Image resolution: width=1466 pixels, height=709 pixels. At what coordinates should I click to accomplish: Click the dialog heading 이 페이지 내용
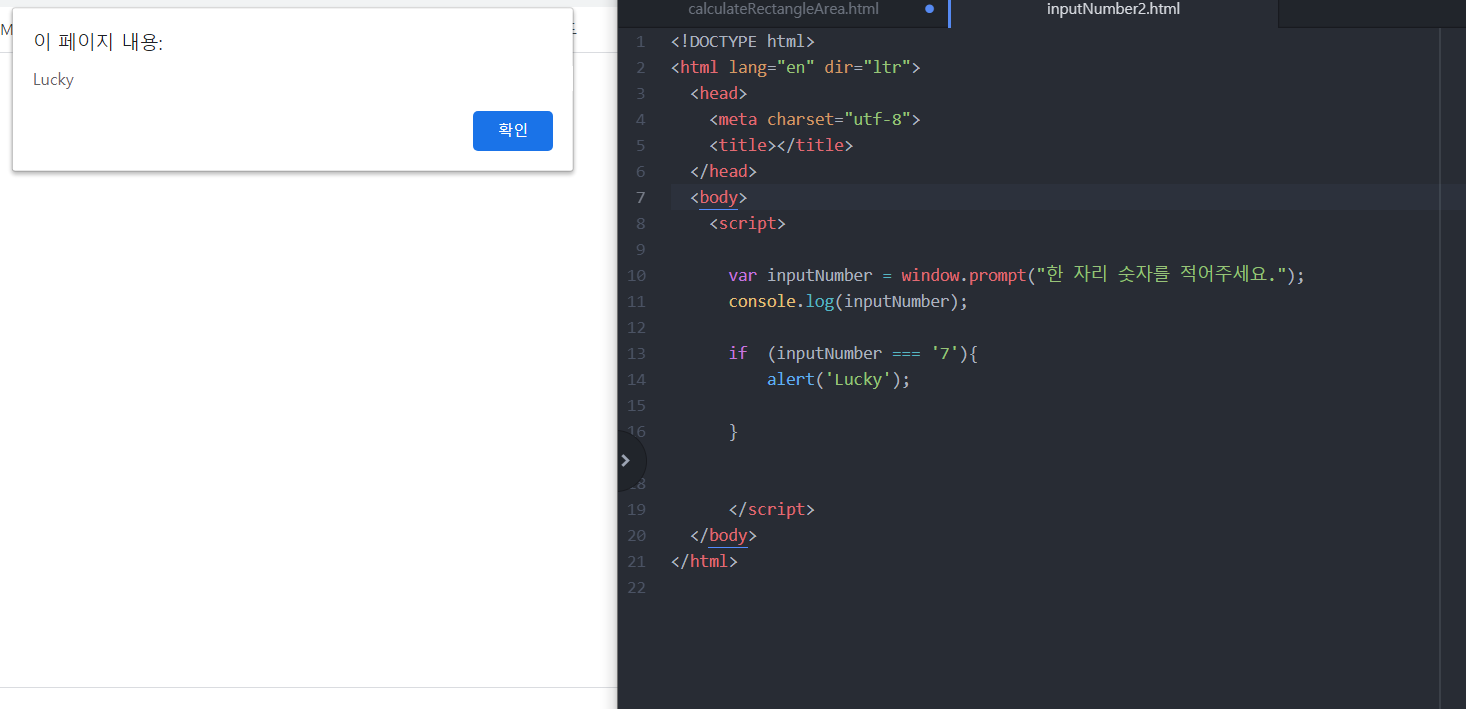click(x=98, y=42)
